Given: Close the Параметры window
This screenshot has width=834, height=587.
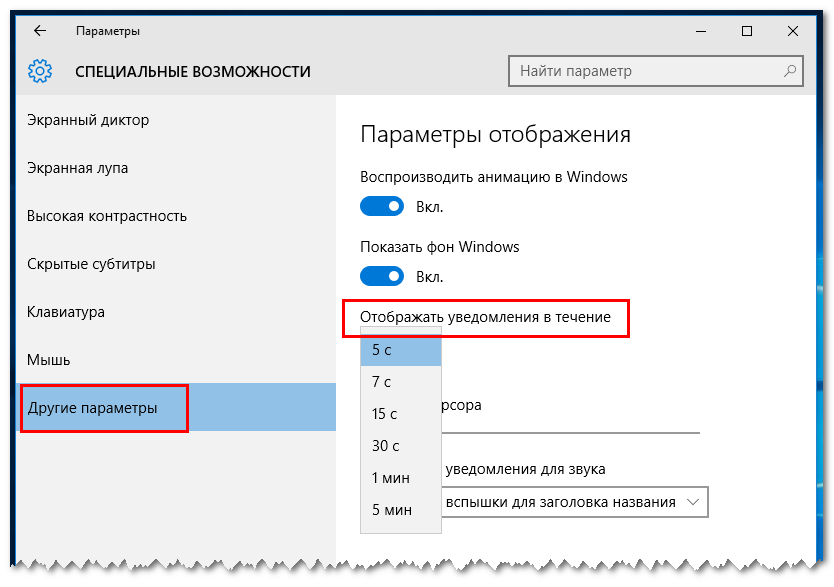Looking at the screenshot, I should pyautogui.click(x=793, y=31).
